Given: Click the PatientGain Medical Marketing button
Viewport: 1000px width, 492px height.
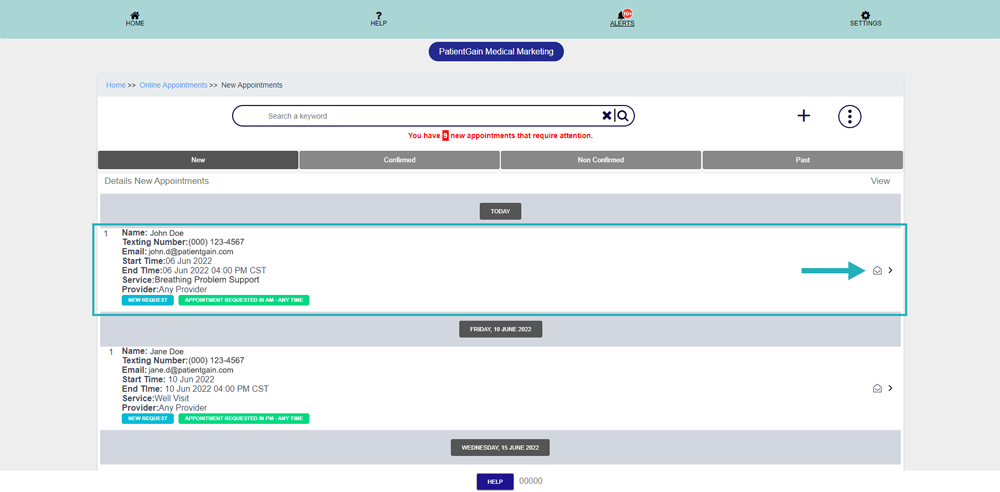Looking at the screenshot, I should 496,52.
